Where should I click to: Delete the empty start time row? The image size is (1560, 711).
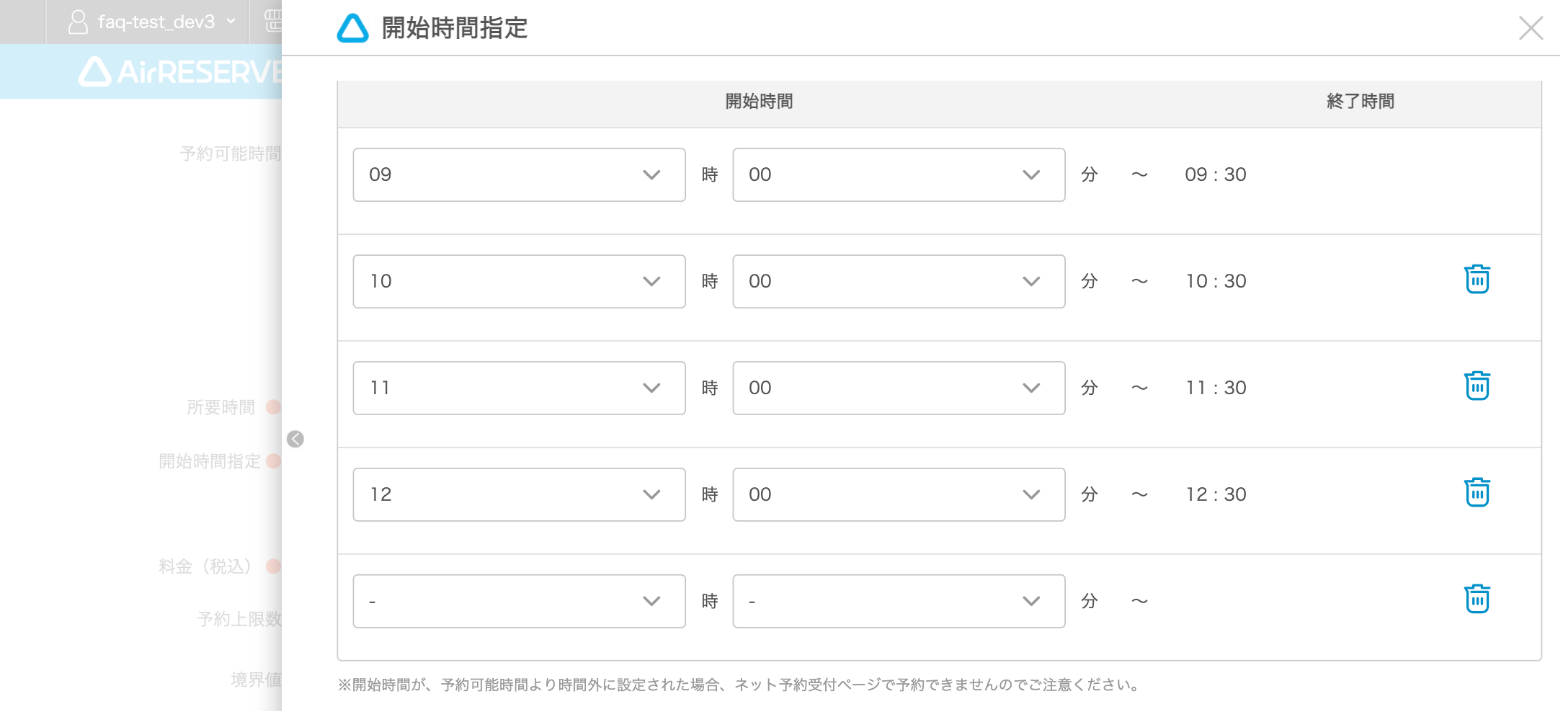1476,599
